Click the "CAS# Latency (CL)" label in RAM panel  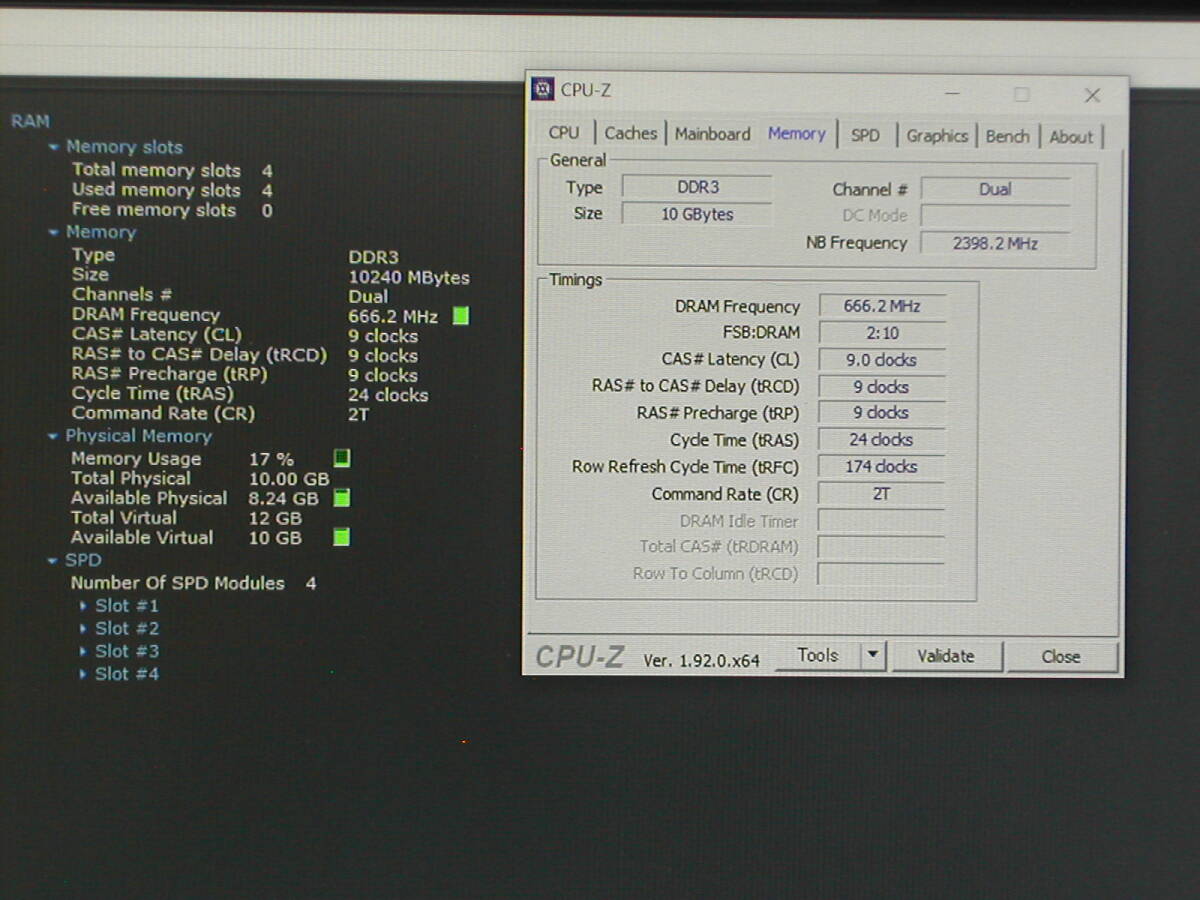click(x=156, y=334)
